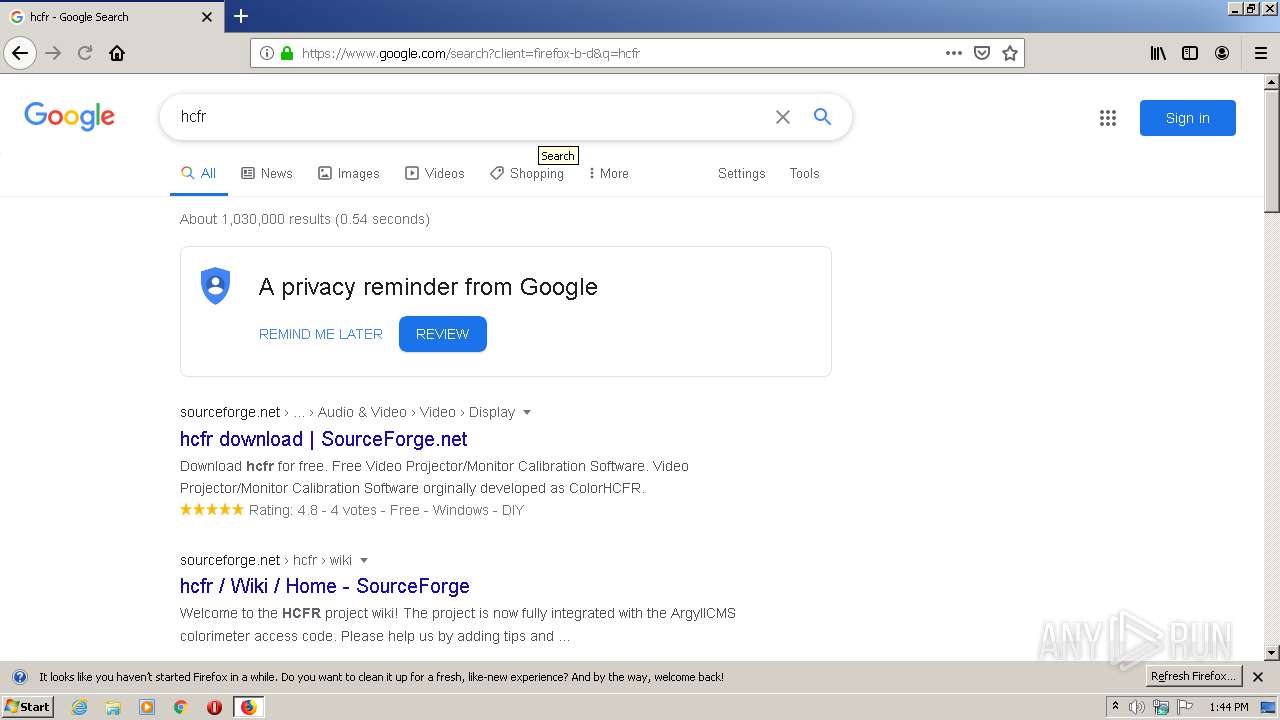This screenshot has width=1280, height=720.
Task: Click the Sign in button
Action: tap(1188, 118)
